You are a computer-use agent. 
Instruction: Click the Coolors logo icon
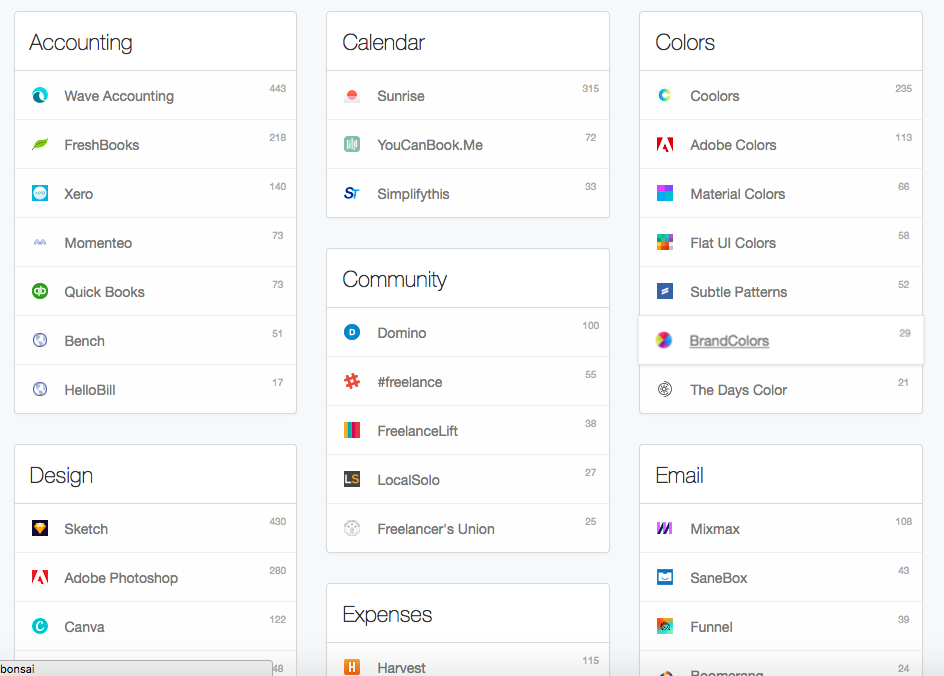click(x=665, y=95)
